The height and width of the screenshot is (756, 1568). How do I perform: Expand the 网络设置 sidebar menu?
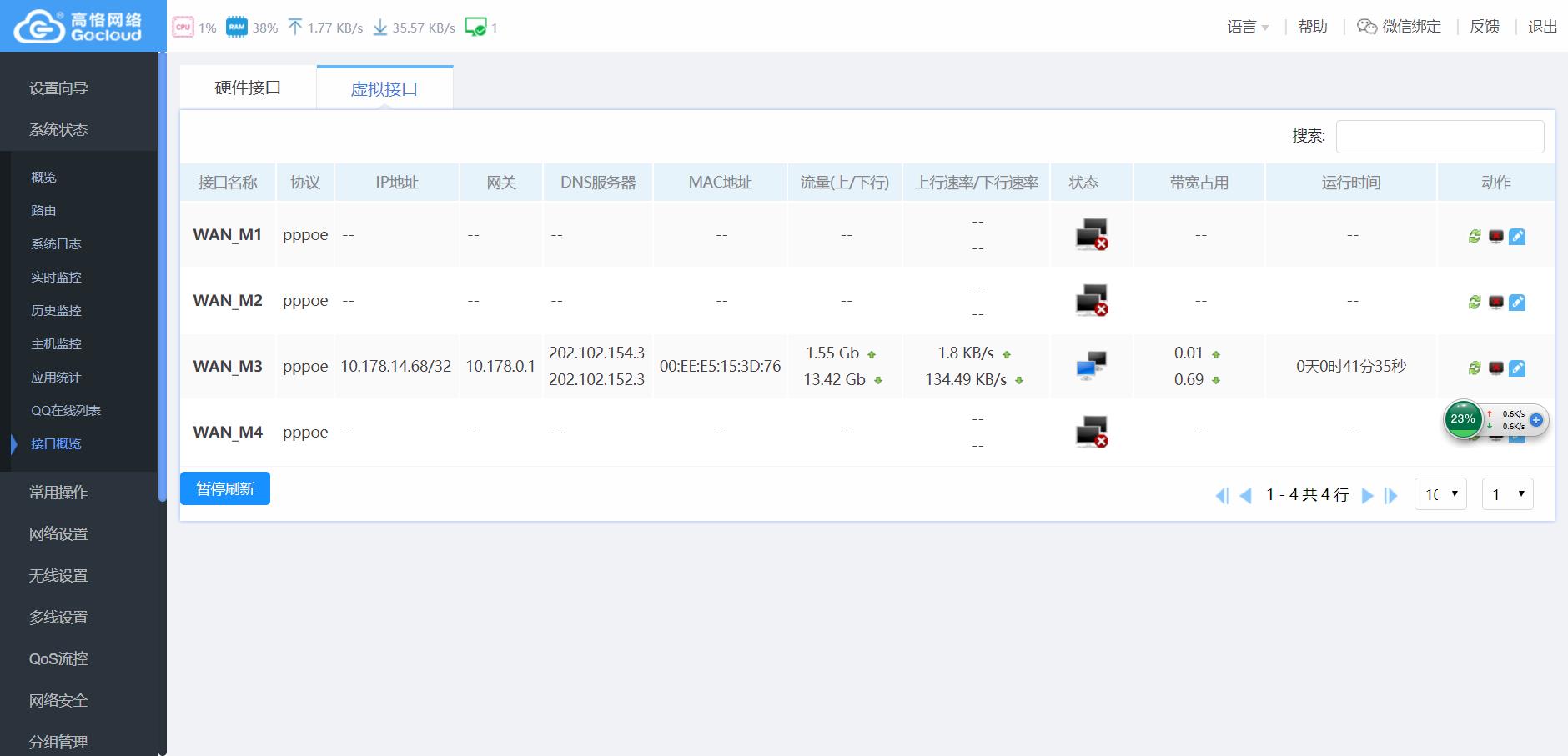pyautogui.click(x=58, y=534)
